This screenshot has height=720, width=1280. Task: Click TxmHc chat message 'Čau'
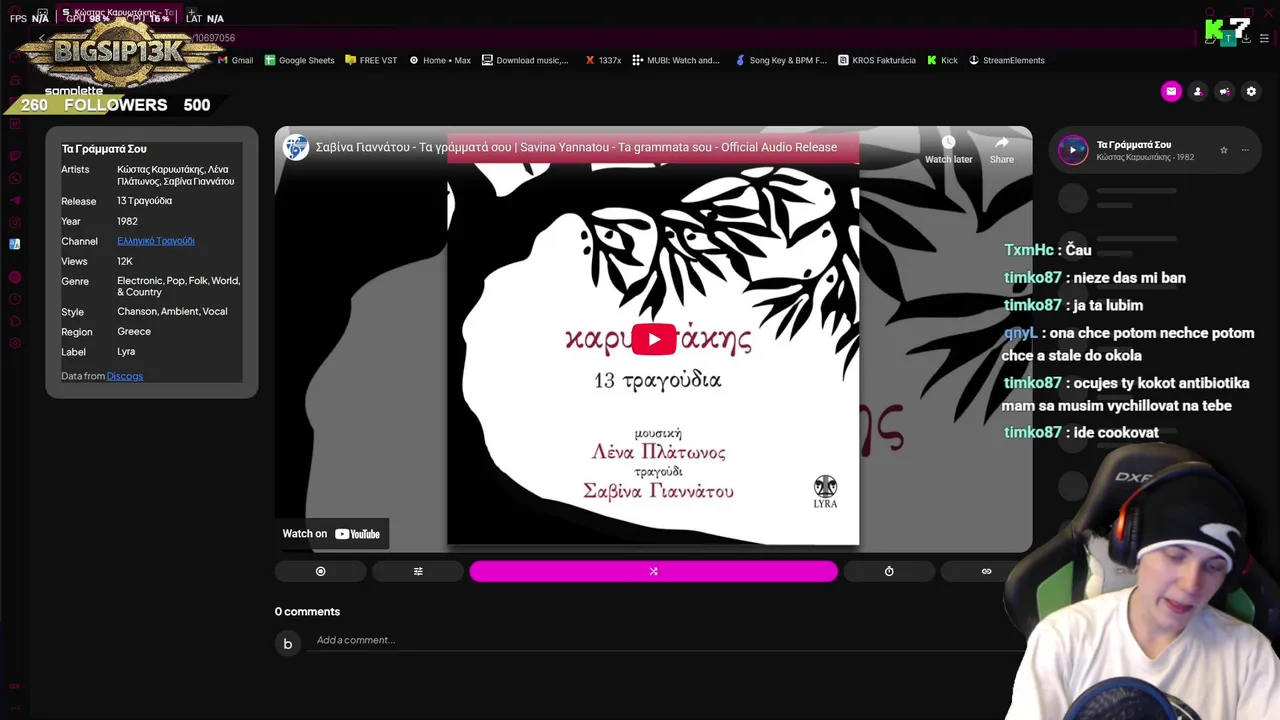click(x=1078, y=250)
